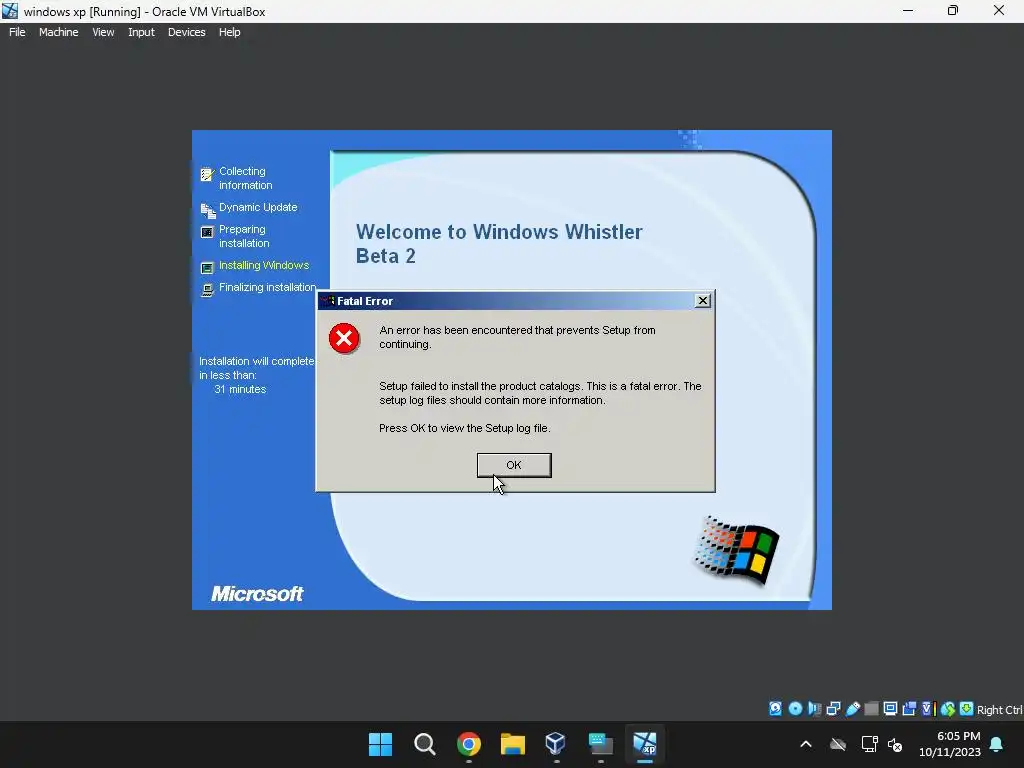Click the USB devices status icon
The width and height of the screenshot is (1024, 768).
[x=853, y=709]
